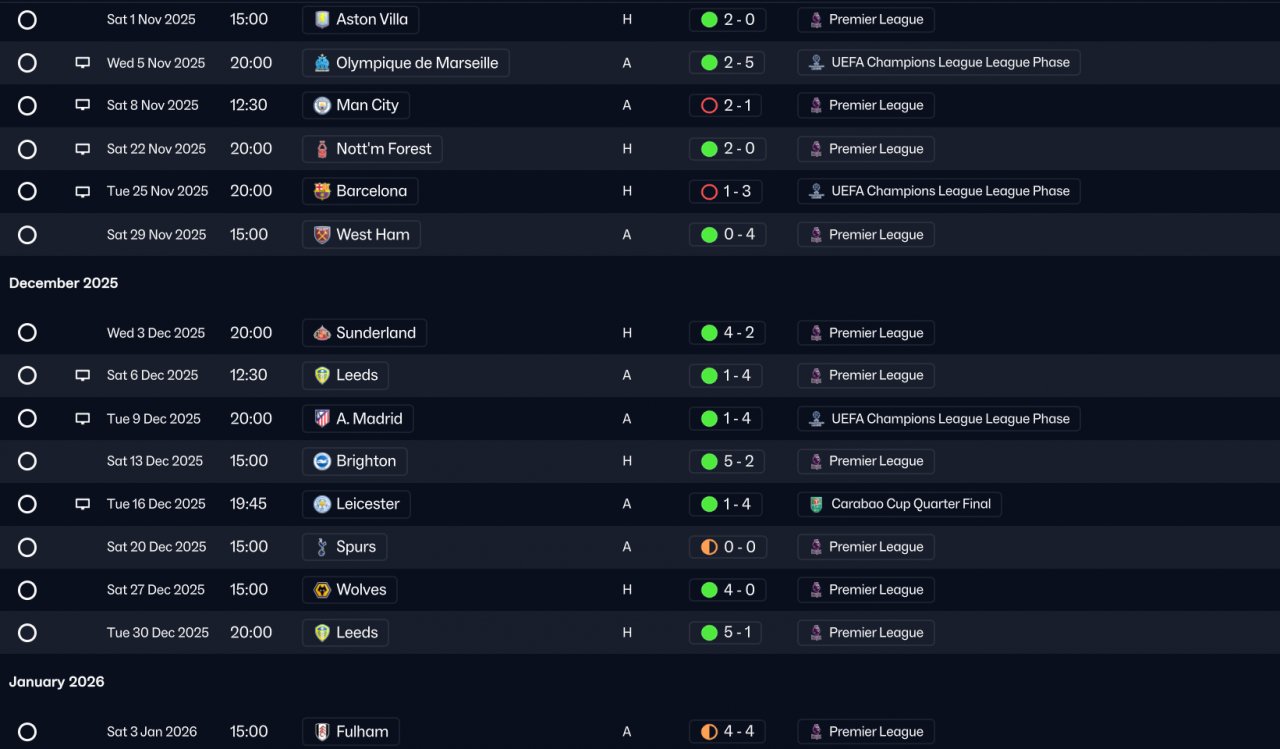Click the TV broadcast icon for the Marseille match

coord(83,63)
